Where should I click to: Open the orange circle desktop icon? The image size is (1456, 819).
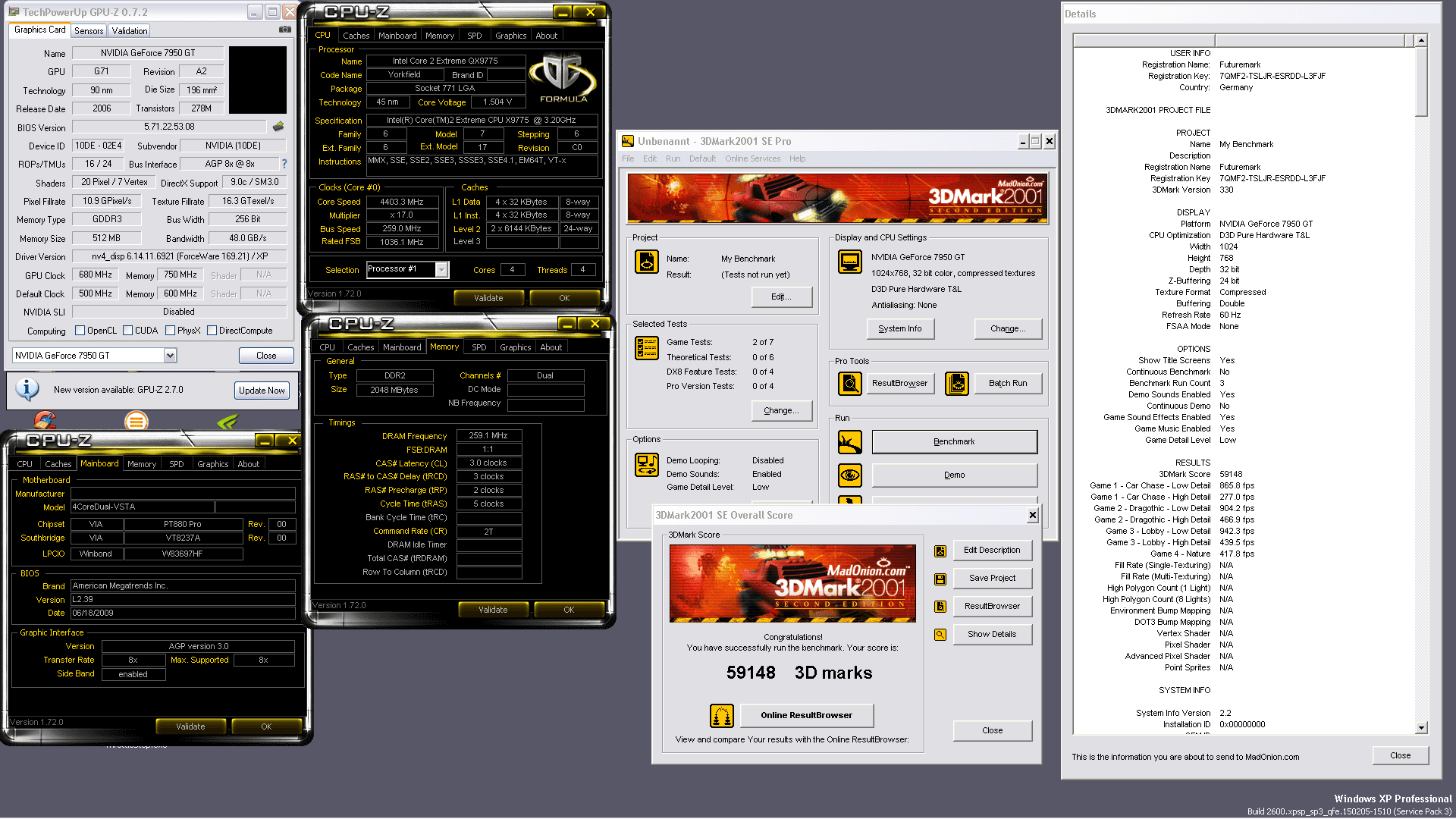pyautogui.click(x=136, y=420)
